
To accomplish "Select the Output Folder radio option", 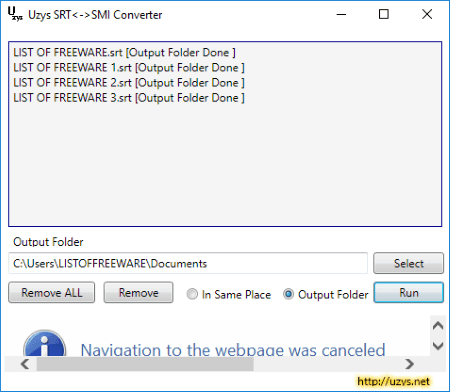I will coord(288,294).
